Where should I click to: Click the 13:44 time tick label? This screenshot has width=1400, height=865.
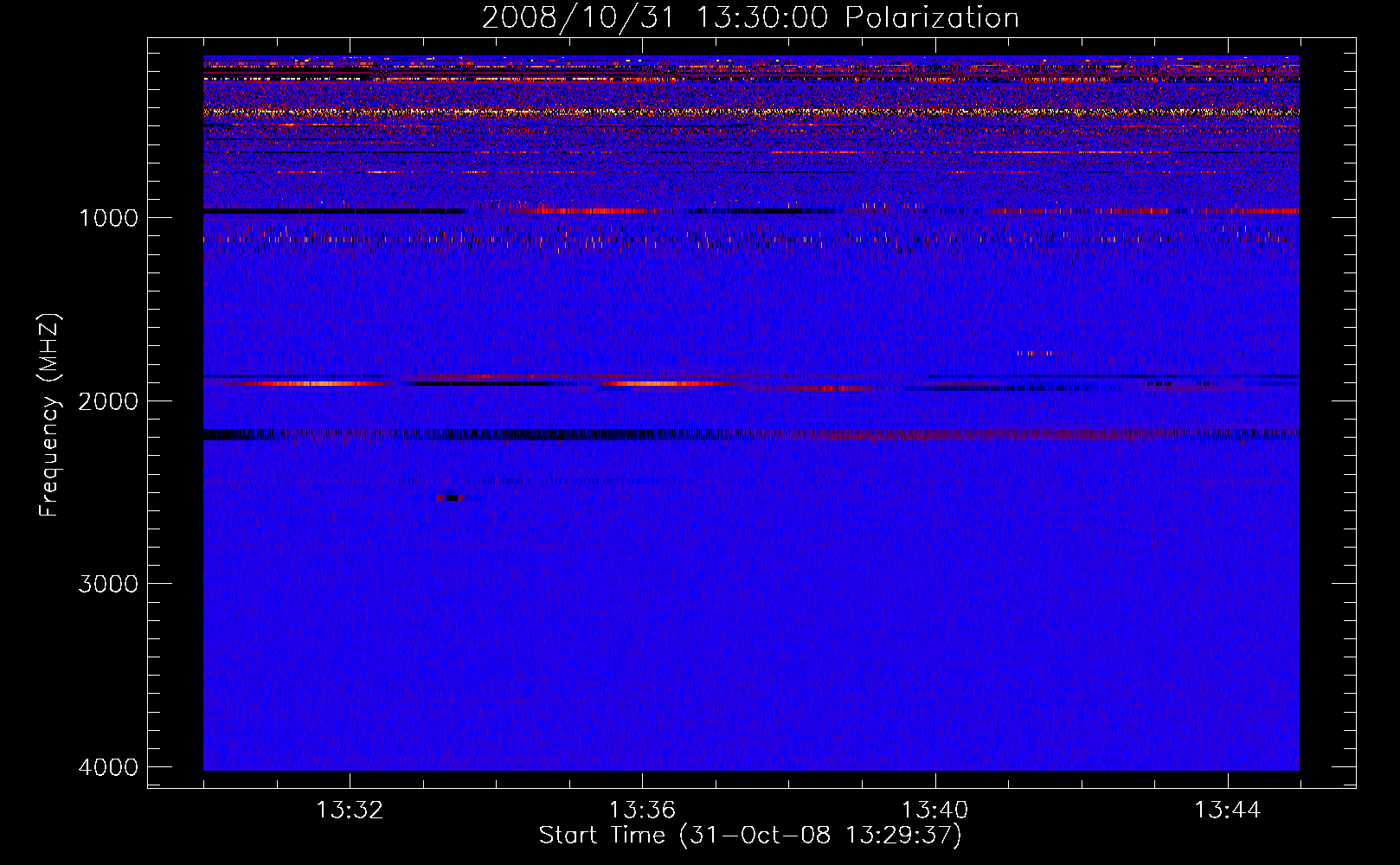pyautogui.click(x=1228, y=811)
